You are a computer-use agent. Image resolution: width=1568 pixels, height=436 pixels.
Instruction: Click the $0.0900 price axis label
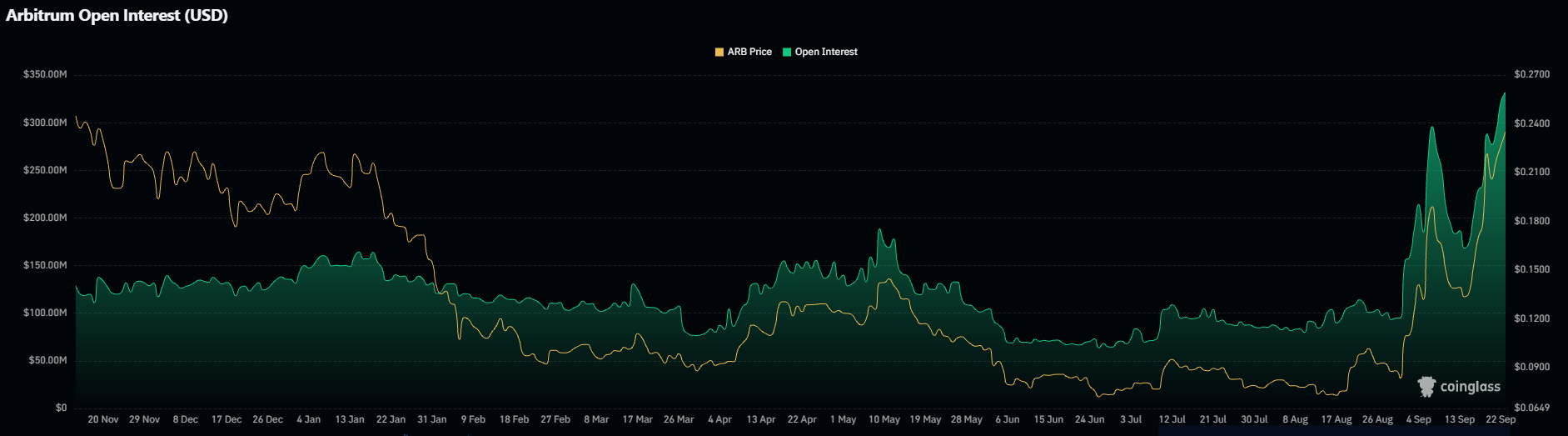pos(1532,367)
